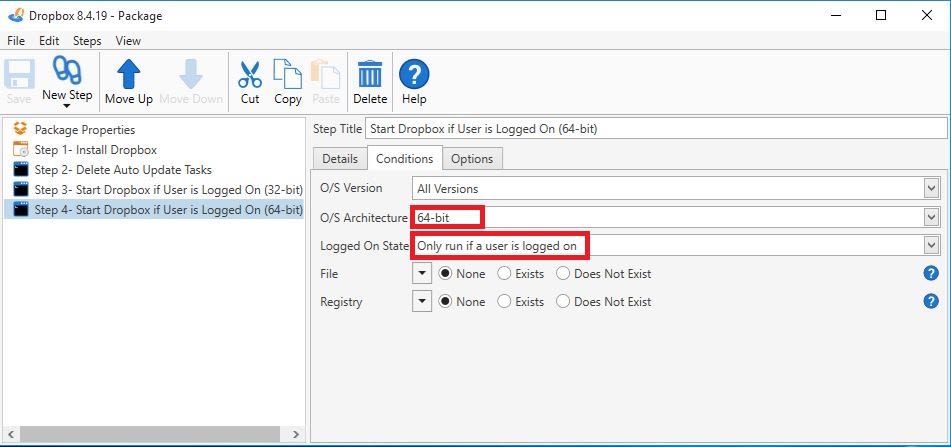Image resolution: width=951 pixels, height=447 pixels.
Task: Click the Package Properties icon
Action: [x=21, y=129]
